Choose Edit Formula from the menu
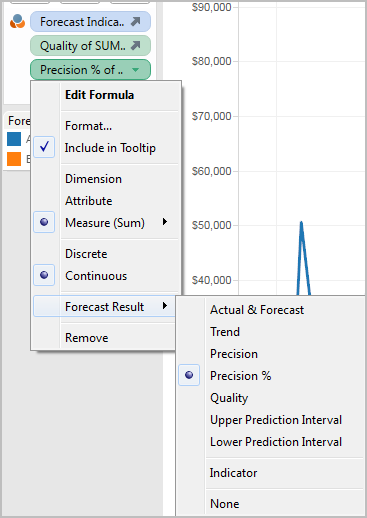The height and width of the screenshot is (518, 367). click(99, 95)
